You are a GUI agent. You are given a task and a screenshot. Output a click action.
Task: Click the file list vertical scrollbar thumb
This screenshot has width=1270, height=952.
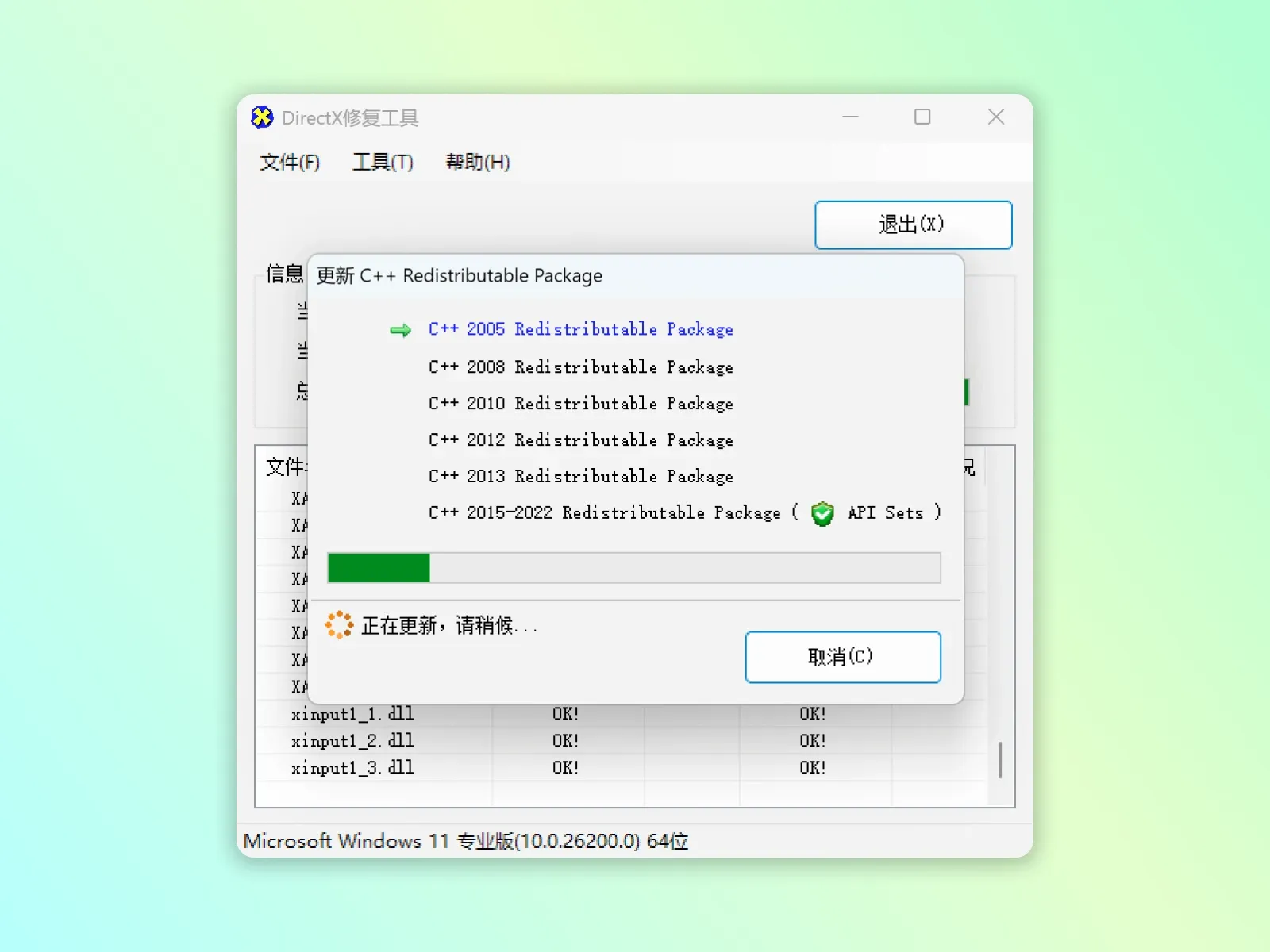1000,760
